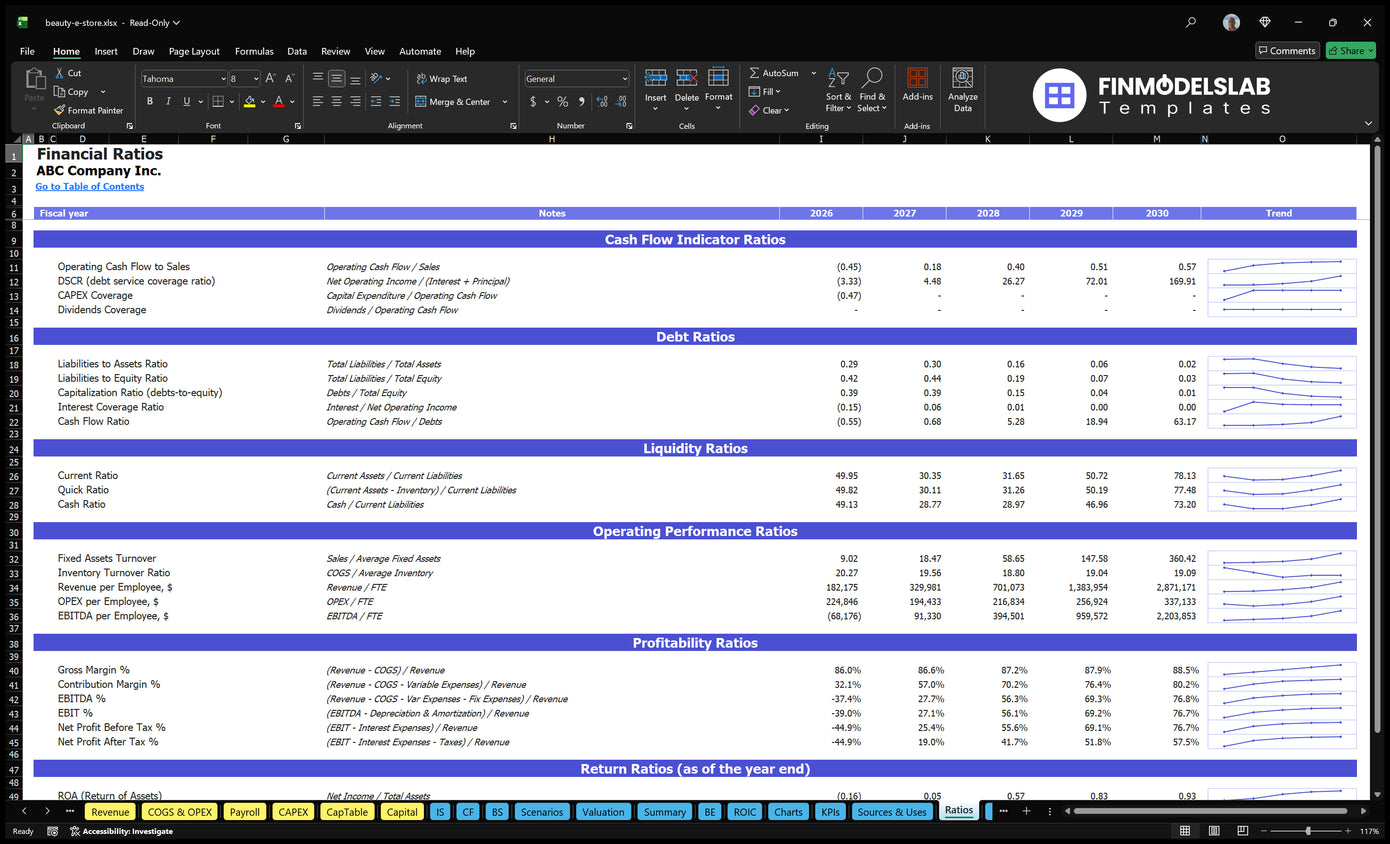
Task: Apply percent style number formatting
Action: click(562, 101)
